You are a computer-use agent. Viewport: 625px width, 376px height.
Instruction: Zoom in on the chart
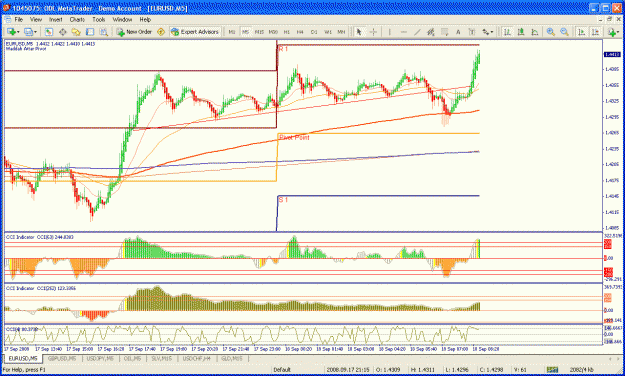551,32
